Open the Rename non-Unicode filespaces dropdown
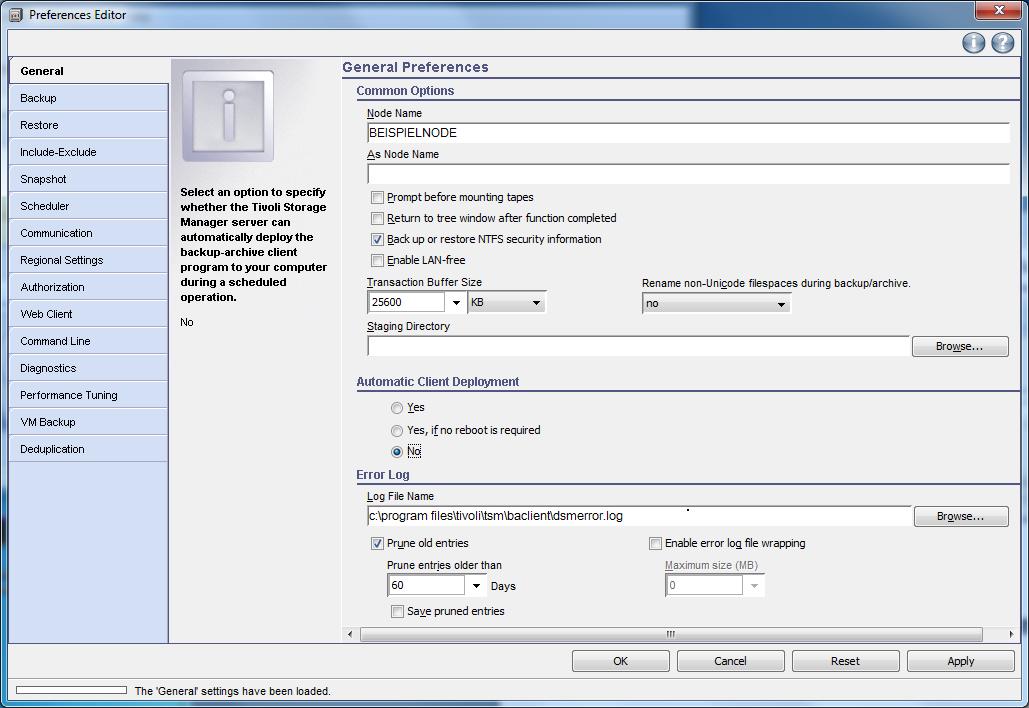This screenshot has height=708, width=1029. (781, 304)
